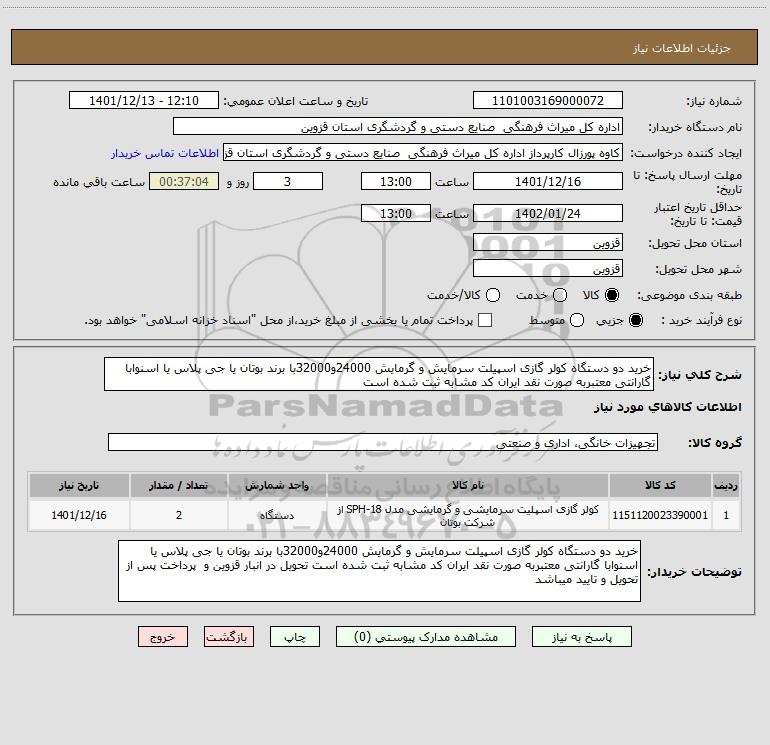Click the خروج exit button

pos(163,637)
